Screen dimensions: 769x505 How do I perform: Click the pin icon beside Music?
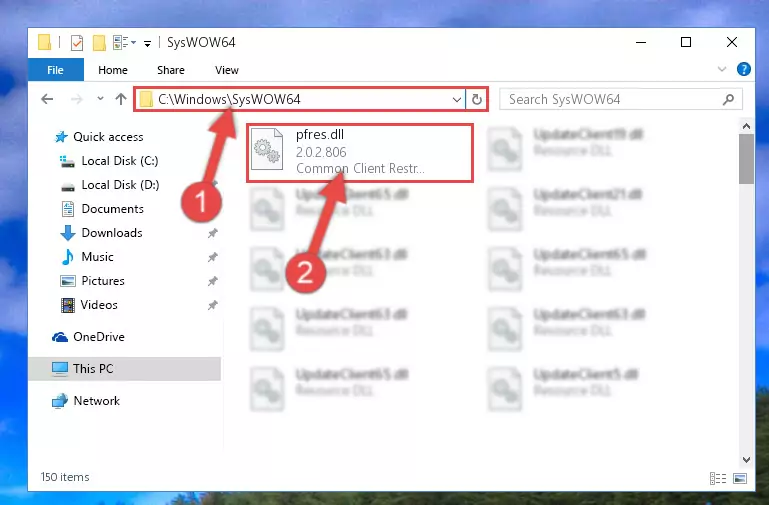pyautogui.click(x=212, y=257)
